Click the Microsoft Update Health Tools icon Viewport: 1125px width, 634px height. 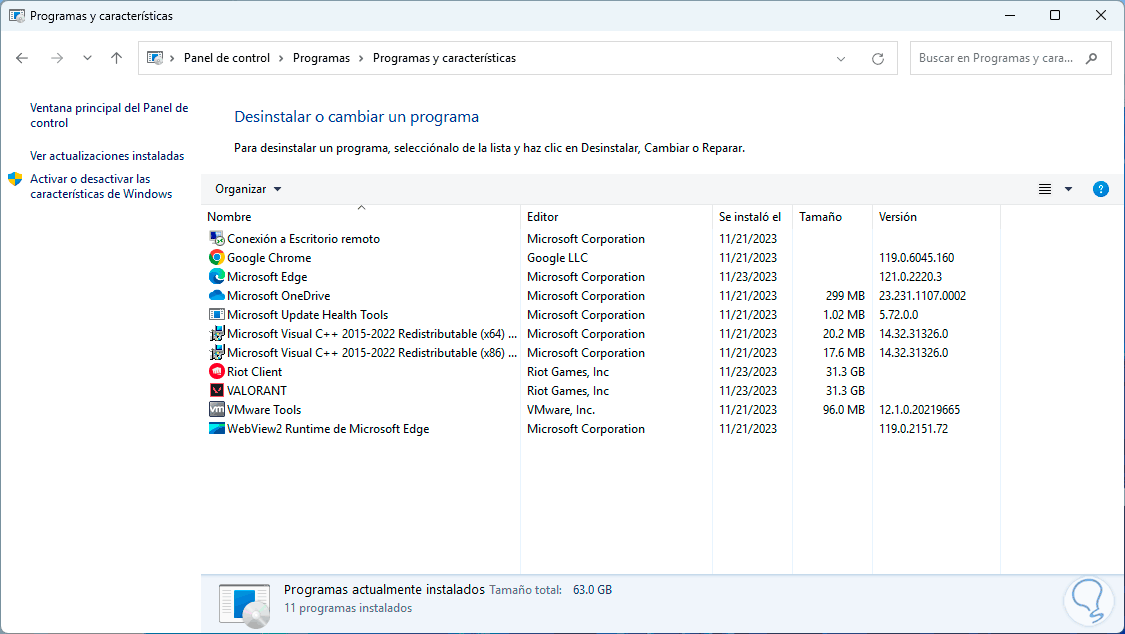[217, 315]
